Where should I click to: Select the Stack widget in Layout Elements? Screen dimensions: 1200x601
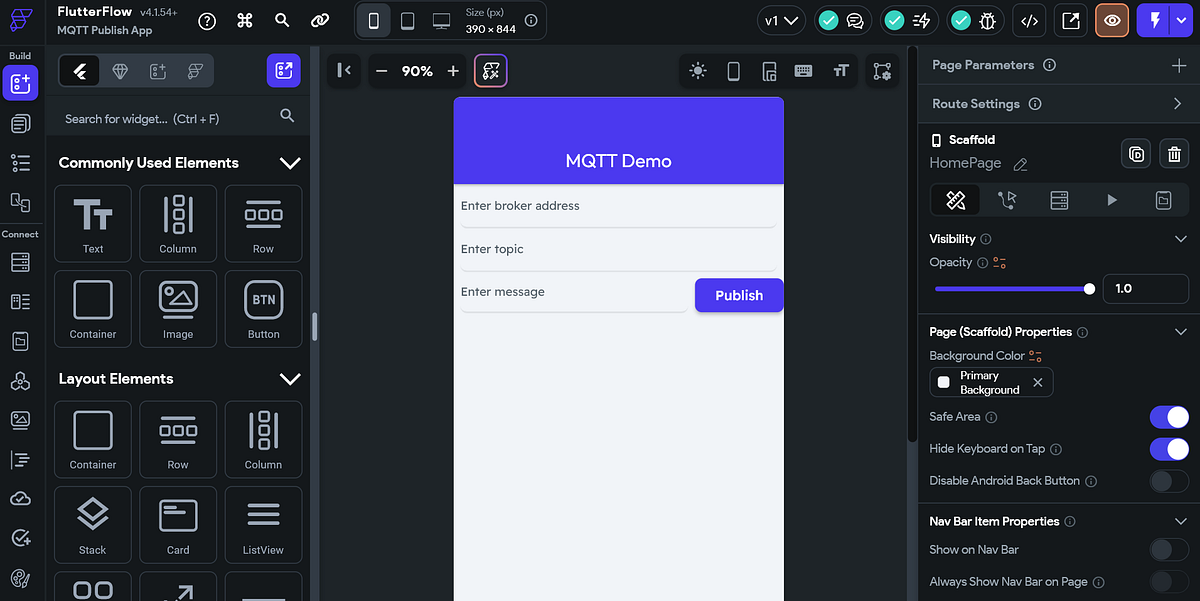click(x=92, y=525)
